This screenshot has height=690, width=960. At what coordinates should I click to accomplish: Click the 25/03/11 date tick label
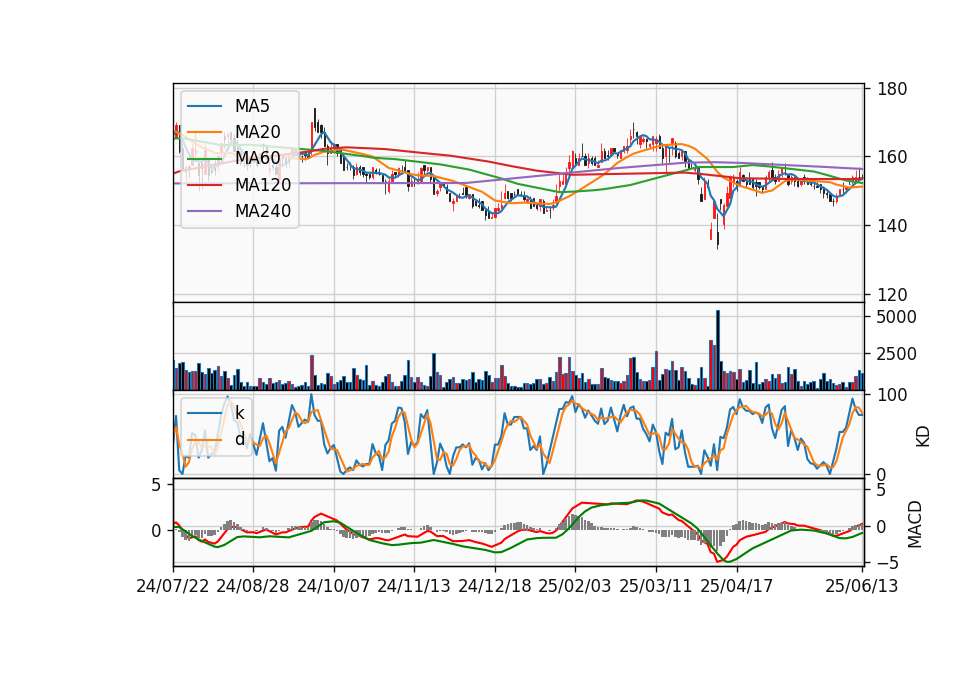[x=656, y=586]
